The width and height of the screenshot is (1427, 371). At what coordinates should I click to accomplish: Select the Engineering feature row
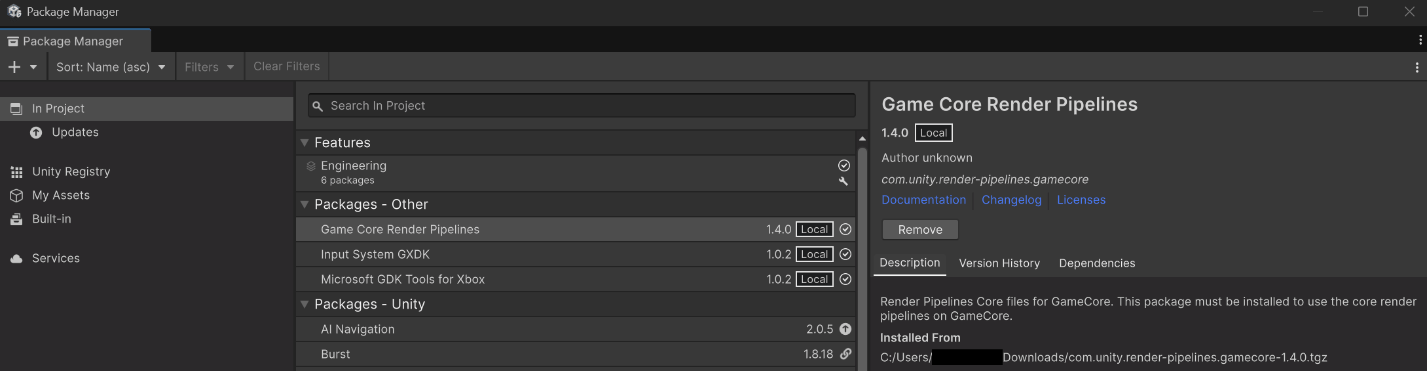coord(576,173)
